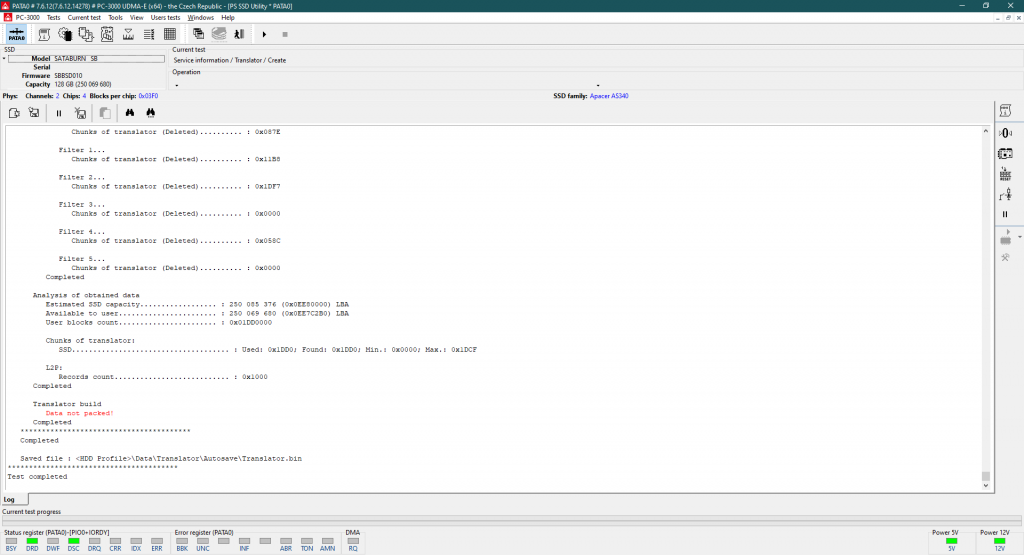
Task: Click the sector grid map toolbar icon
Action: 170,34
